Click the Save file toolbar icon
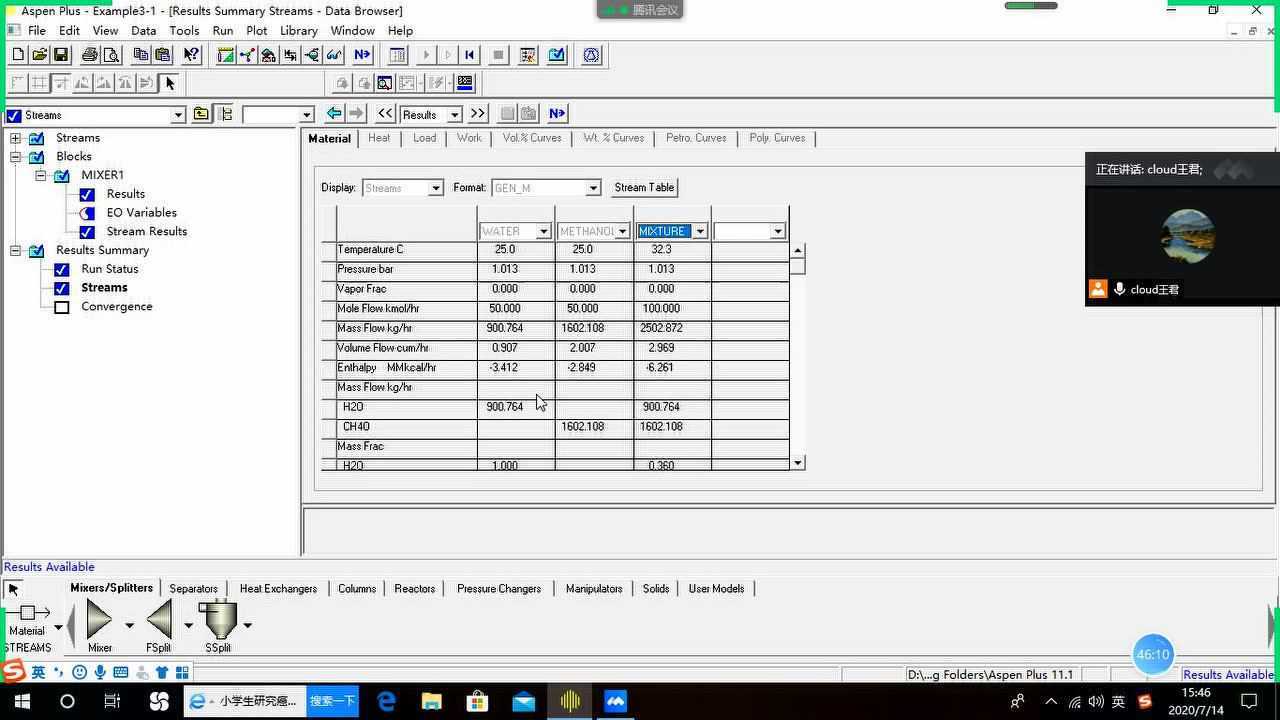Image resolution: width=1280 pixels, height=720 pixels. (x=61, y=55)
